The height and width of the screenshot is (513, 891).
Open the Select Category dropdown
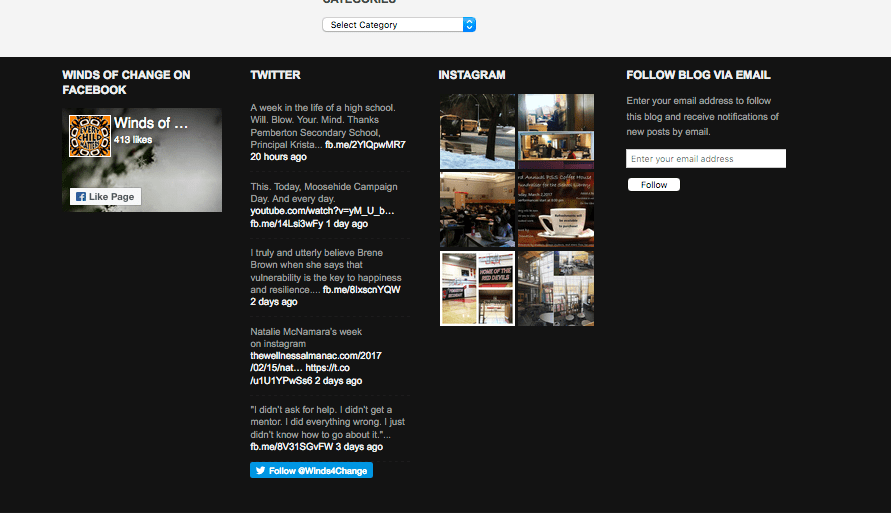[x=399, y=25]
